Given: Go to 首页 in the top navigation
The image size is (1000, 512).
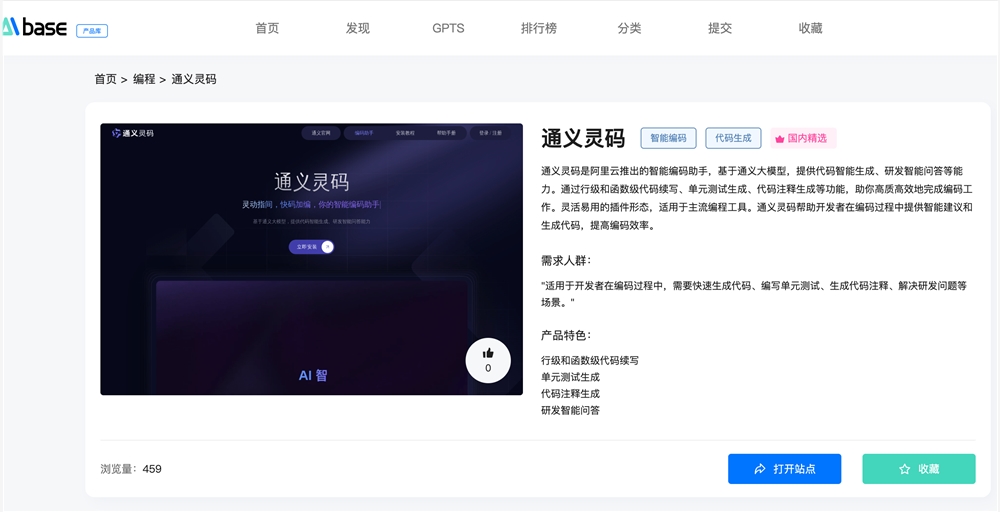Looking at the screenshot, I should (x=267, y=28).
